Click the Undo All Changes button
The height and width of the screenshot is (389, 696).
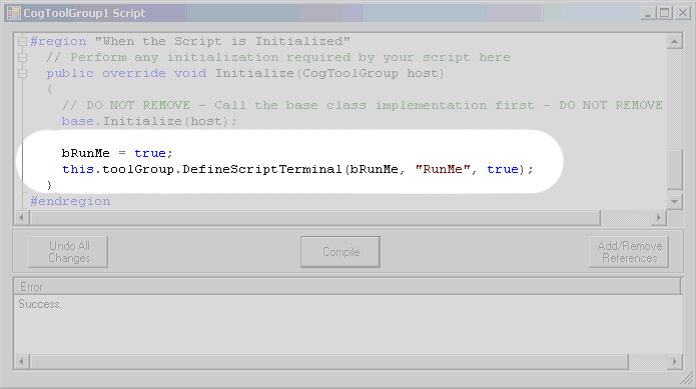tap(68, 252)
